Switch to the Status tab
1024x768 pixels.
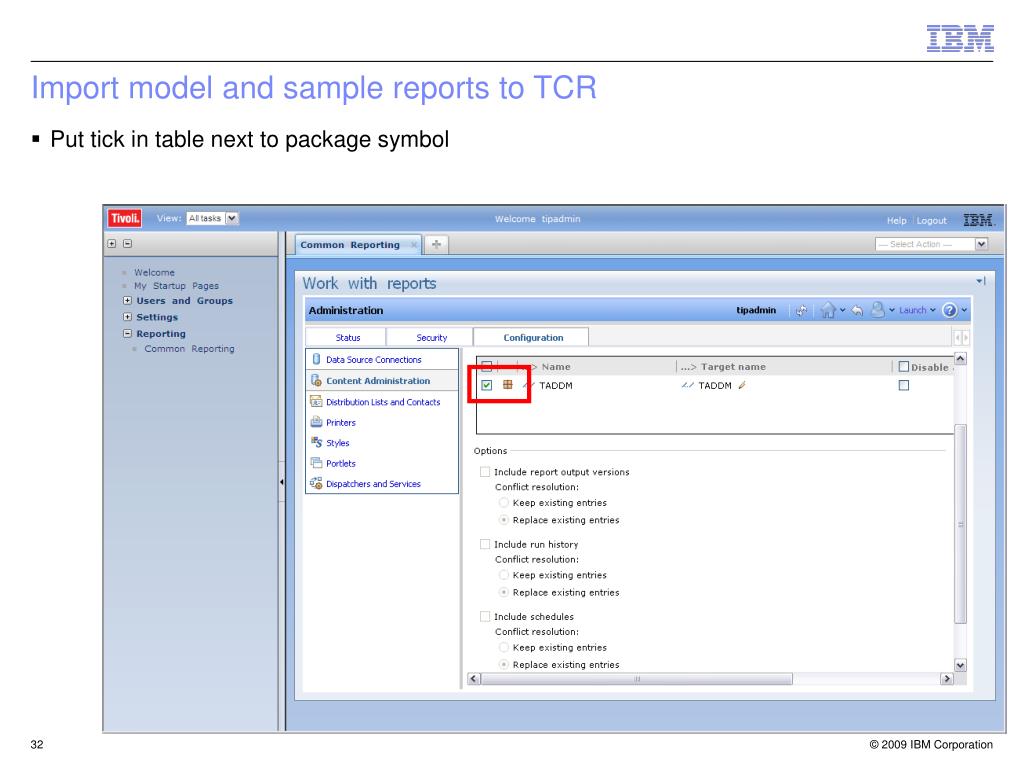347,337
